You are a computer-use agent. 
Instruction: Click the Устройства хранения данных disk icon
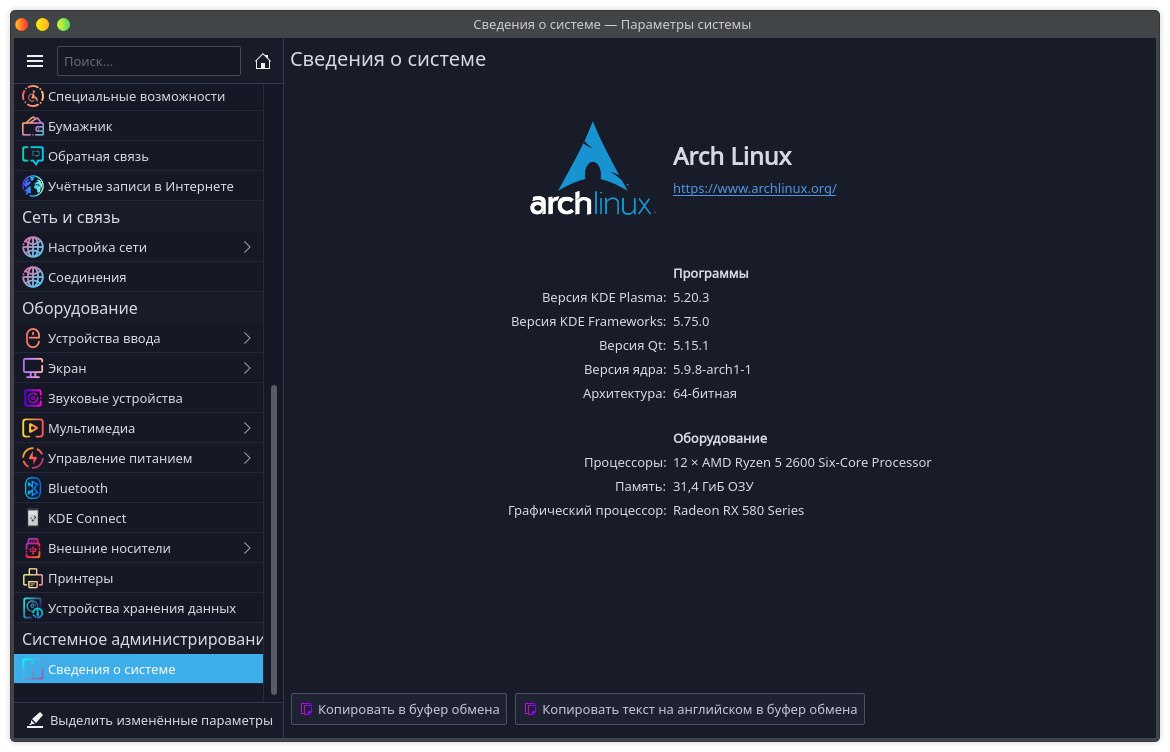click(32, 608)
